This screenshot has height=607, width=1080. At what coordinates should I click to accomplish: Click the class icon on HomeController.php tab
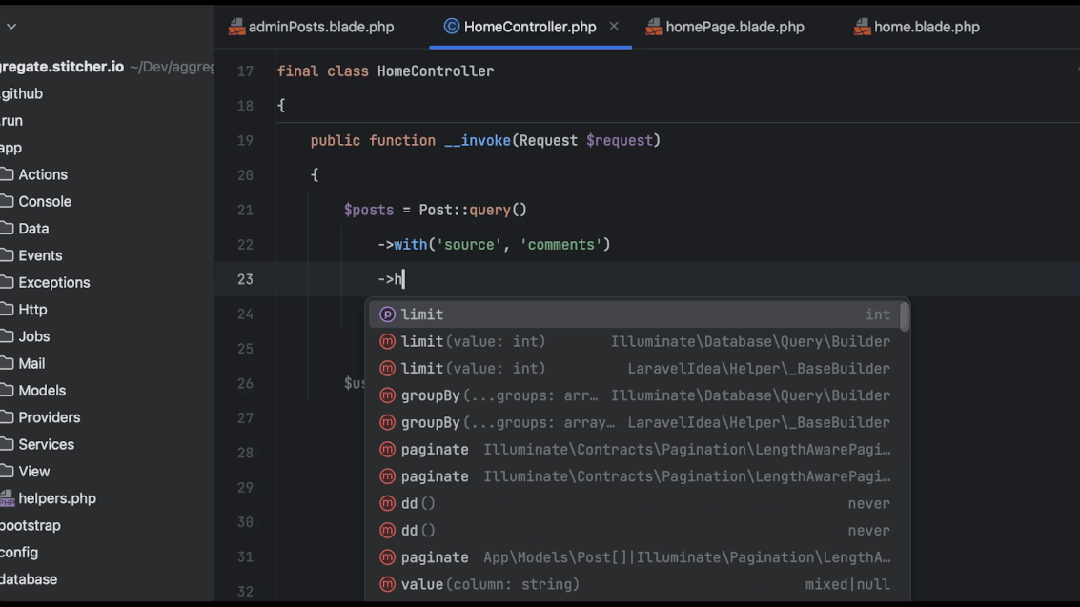coord(451,26)
